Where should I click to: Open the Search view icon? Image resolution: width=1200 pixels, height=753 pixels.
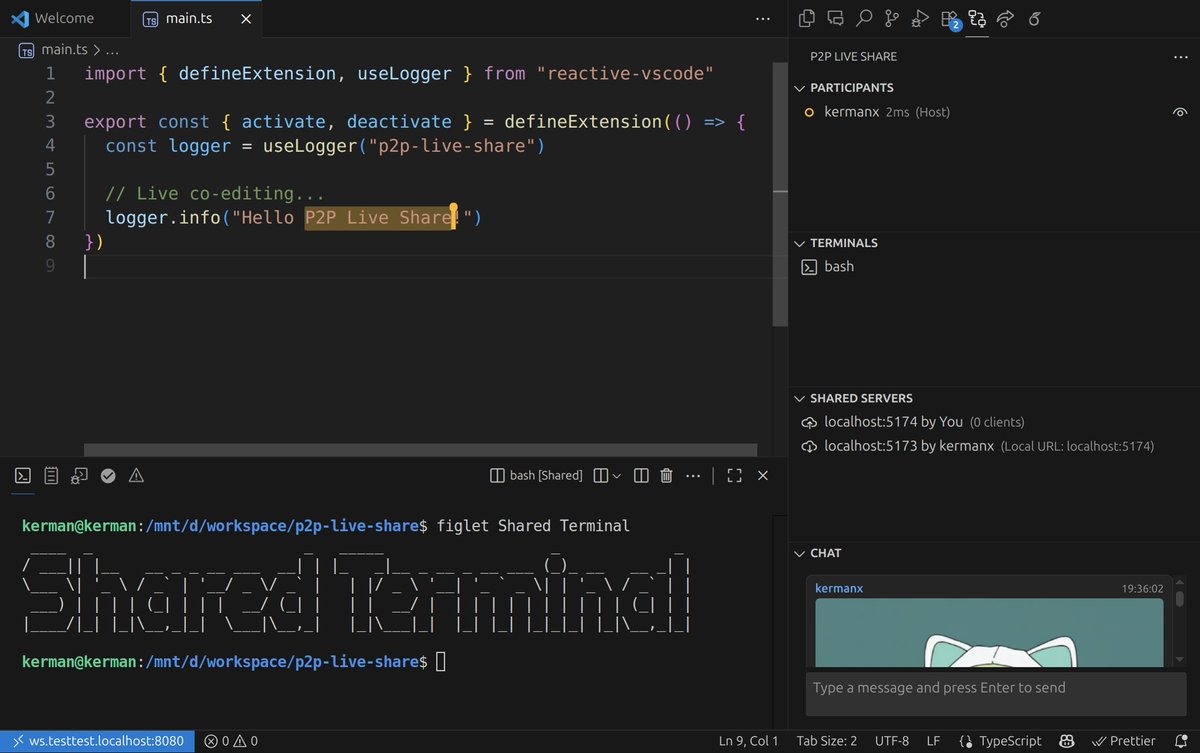(864, 18)
